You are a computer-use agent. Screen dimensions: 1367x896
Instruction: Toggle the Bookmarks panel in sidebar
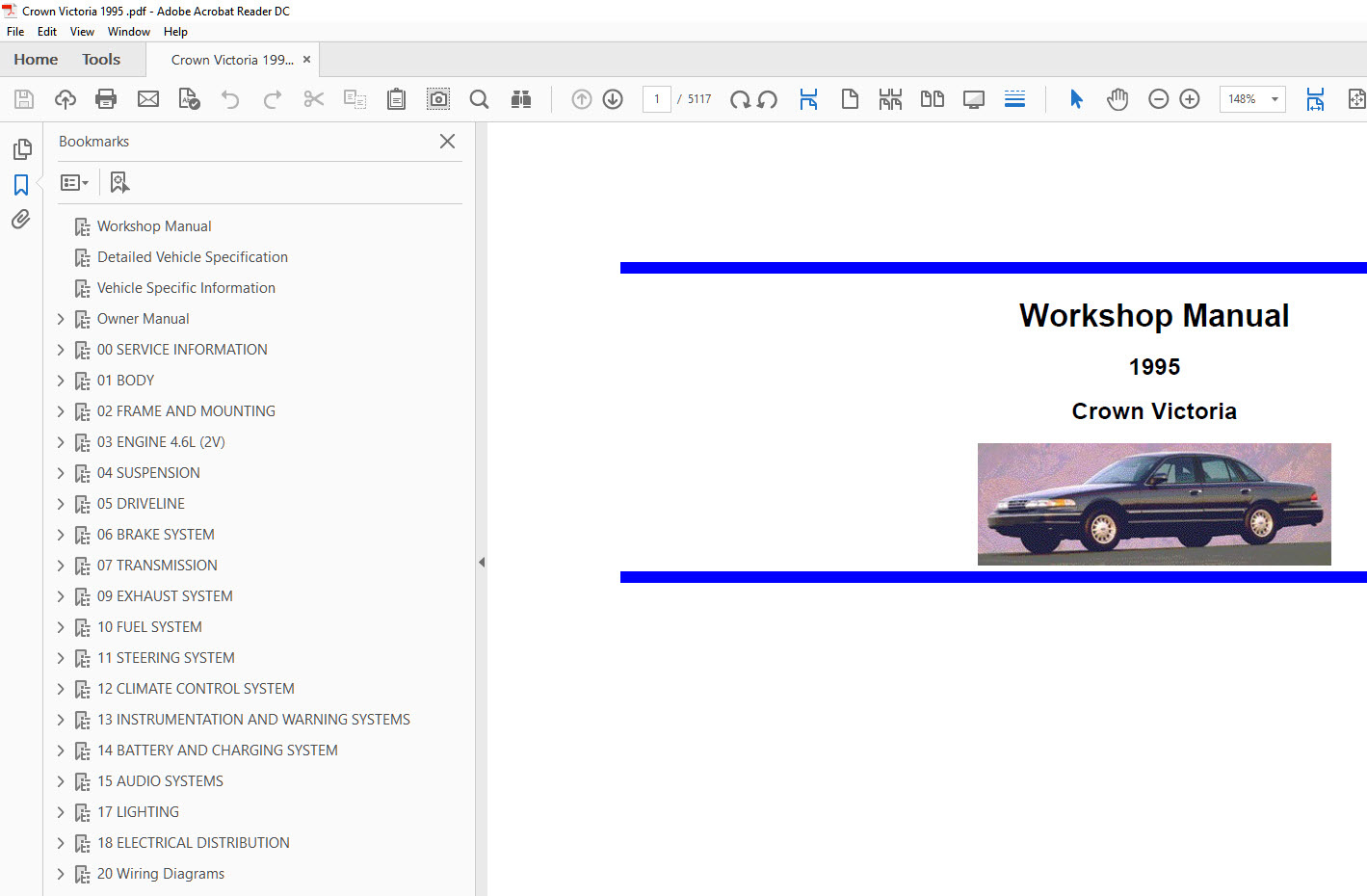pyautogui.click(x=21, y=185)
